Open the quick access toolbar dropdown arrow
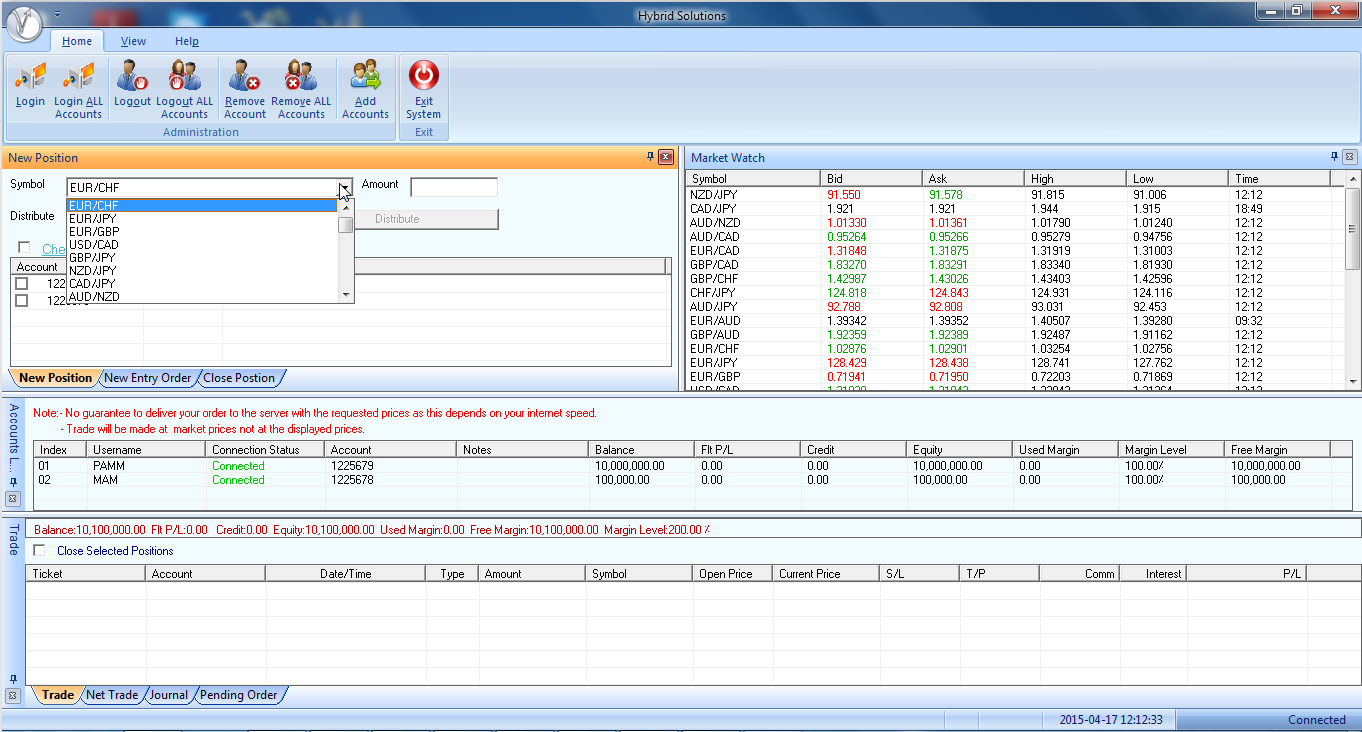Screen dimensions: 1362x732 coord(57,15)
